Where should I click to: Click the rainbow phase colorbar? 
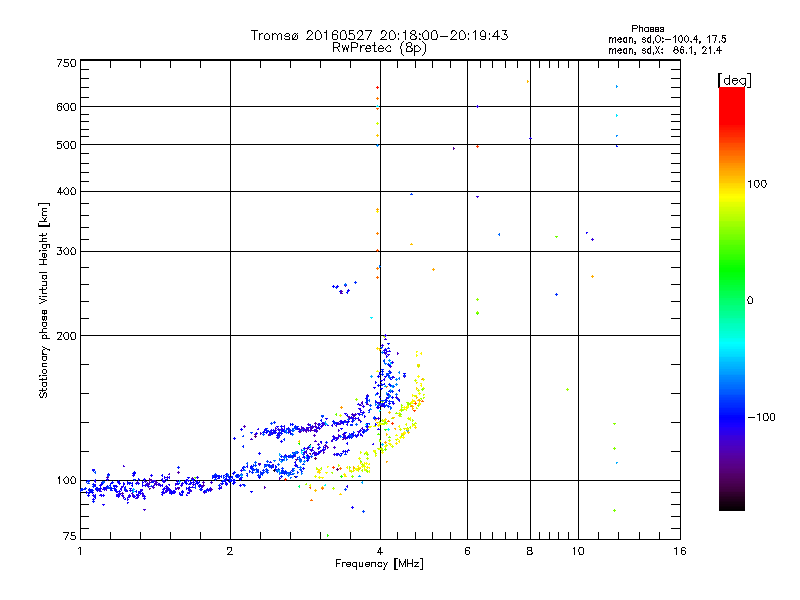tap(732, 298)
